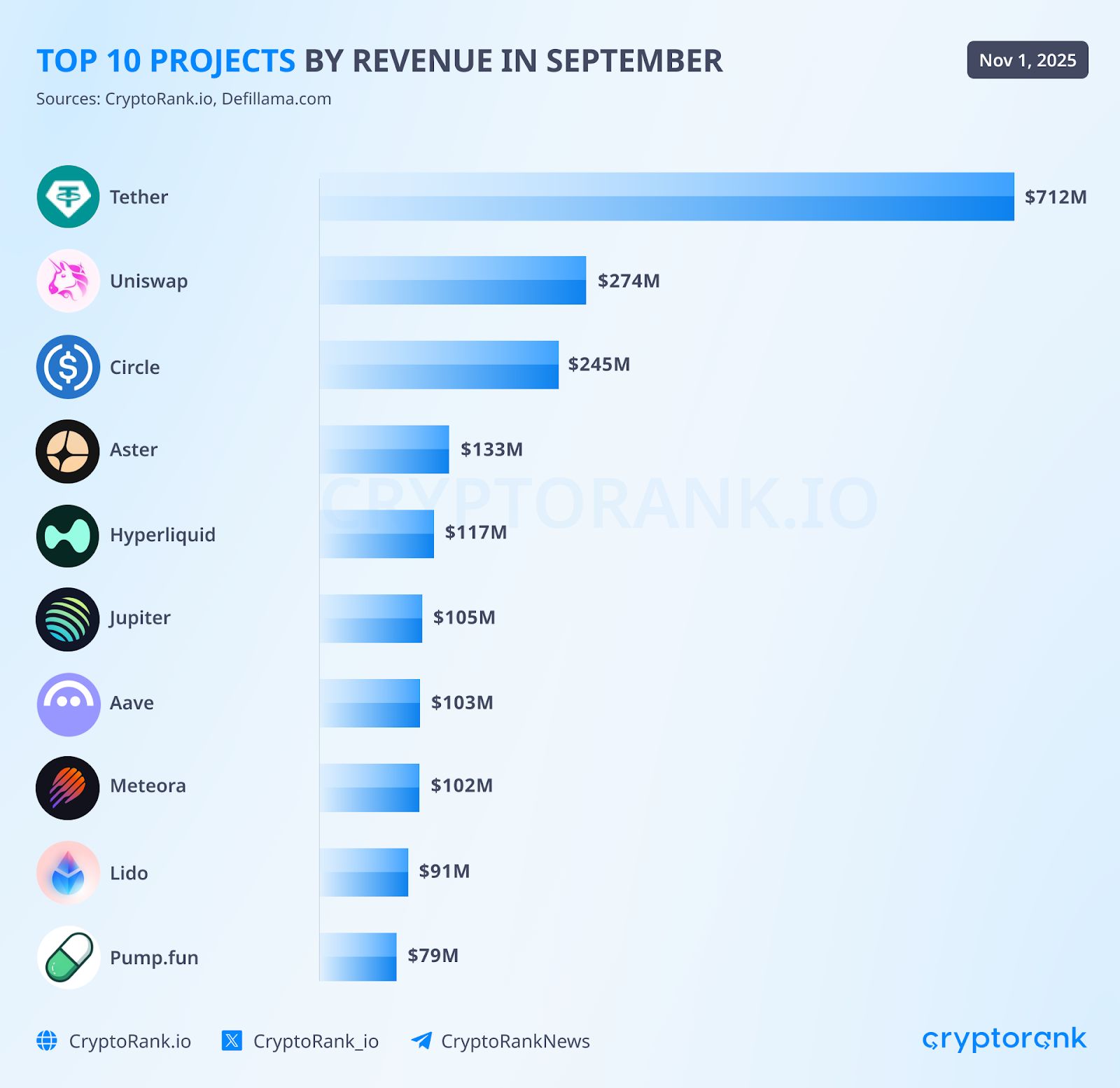Open the CryptoRankNews Telegram link

515,1042
